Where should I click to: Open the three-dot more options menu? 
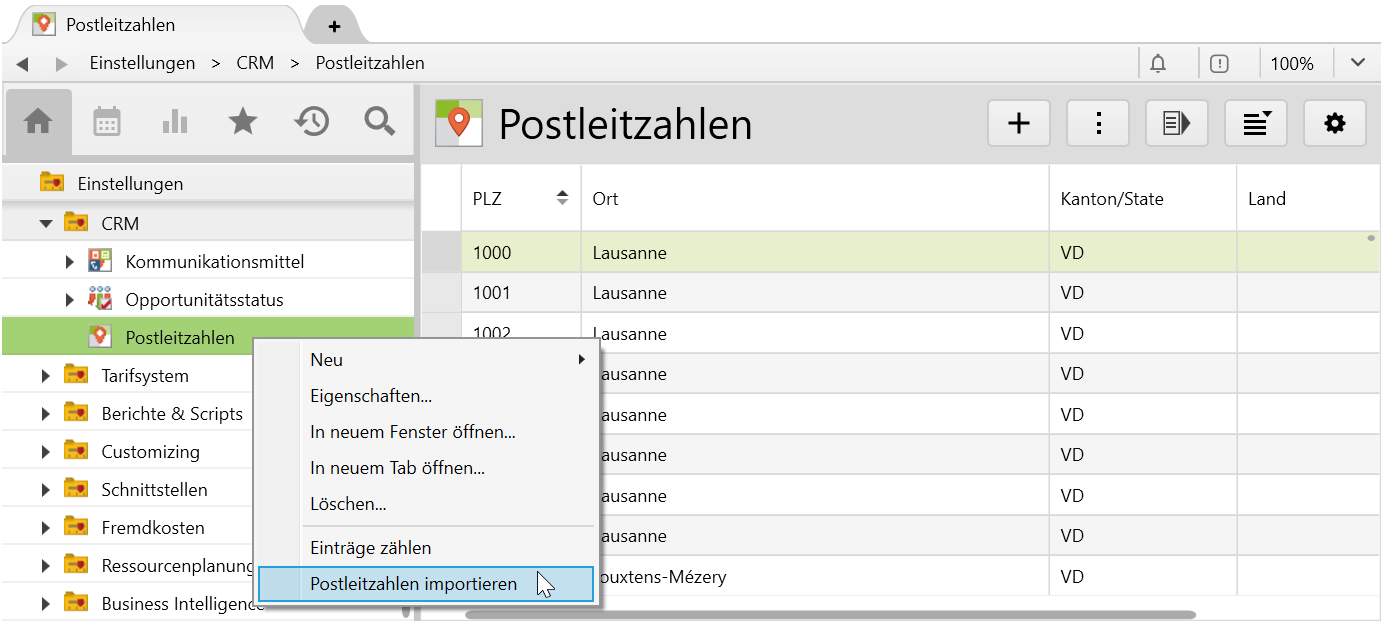click(1098, 123)
